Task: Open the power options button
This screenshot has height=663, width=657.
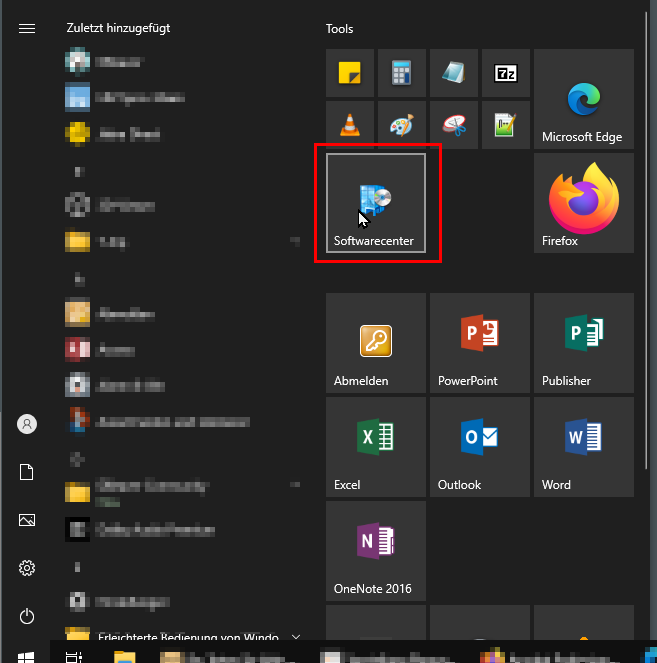Action: pos(27,616)
